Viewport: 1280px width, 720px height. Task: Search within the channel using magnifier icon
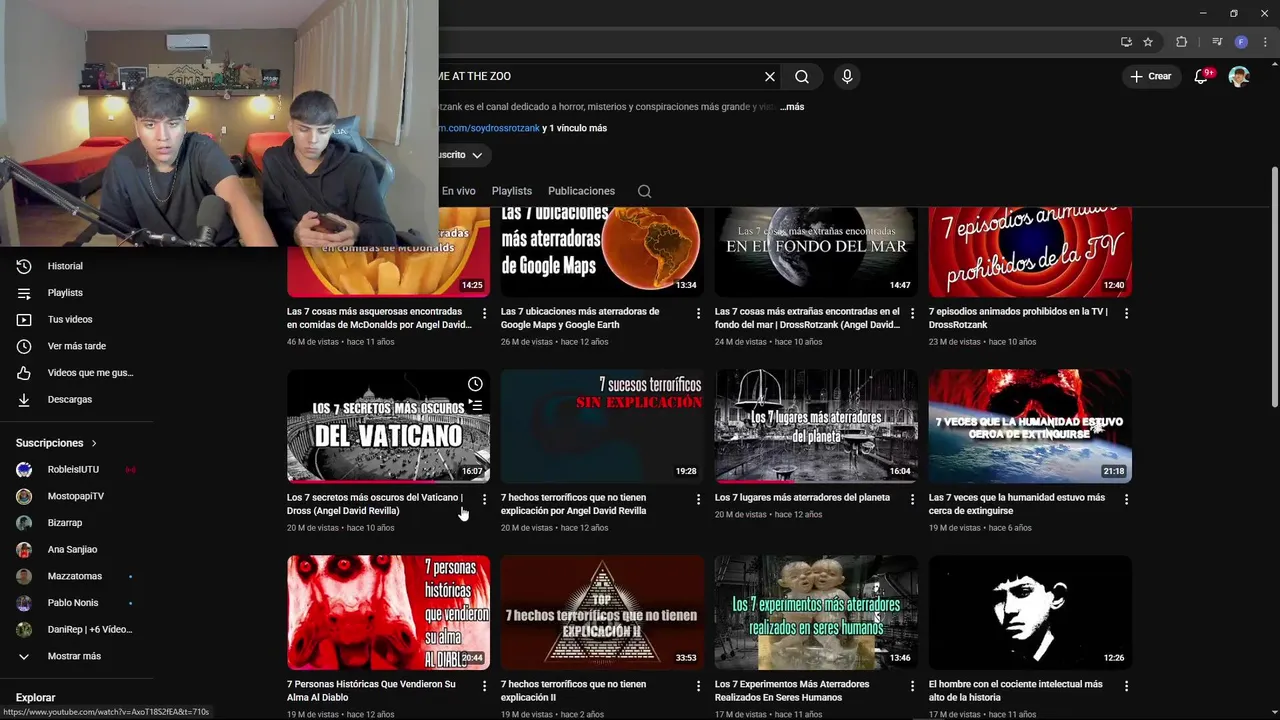pos(645,191)
